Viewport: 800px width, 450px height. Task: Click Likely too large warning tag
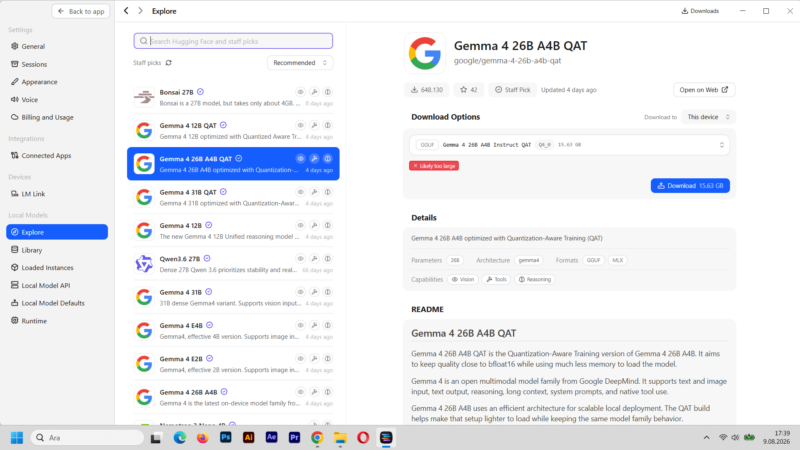tap(434, 166)
